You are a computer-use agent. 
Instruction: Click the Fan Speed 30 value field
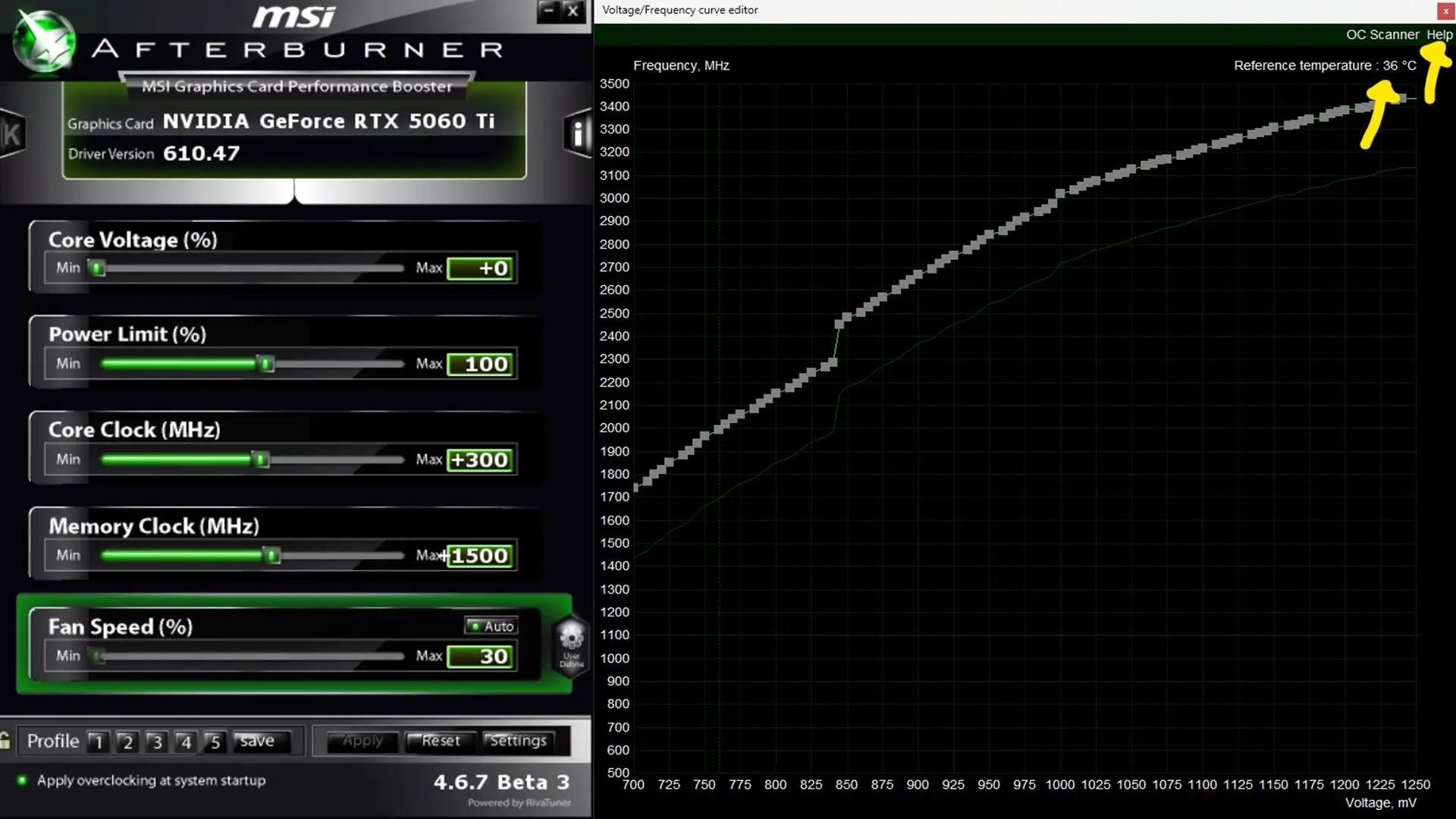pyautogui.click(x=482, y=656)
